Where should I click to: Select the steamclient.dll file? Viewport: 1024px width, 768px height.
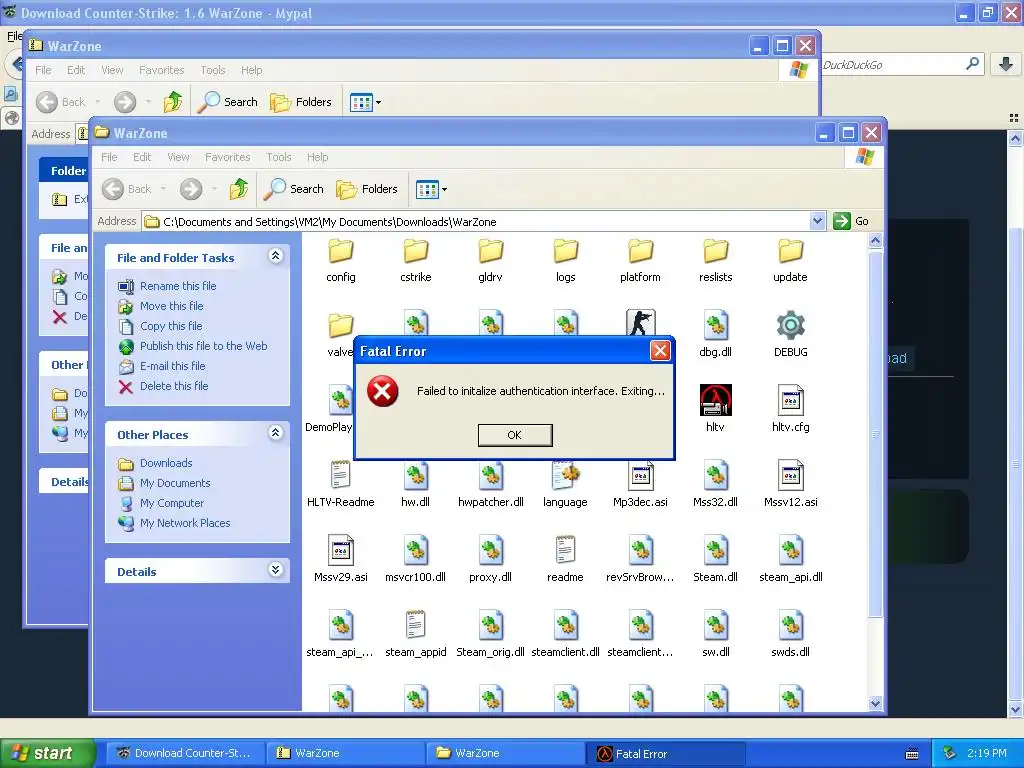click(566, 633)
